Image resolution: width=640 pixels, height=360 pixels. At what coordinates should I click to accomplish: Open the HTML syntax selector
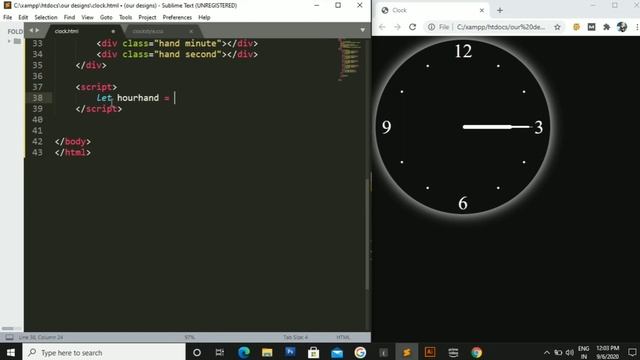pos(343,337)
